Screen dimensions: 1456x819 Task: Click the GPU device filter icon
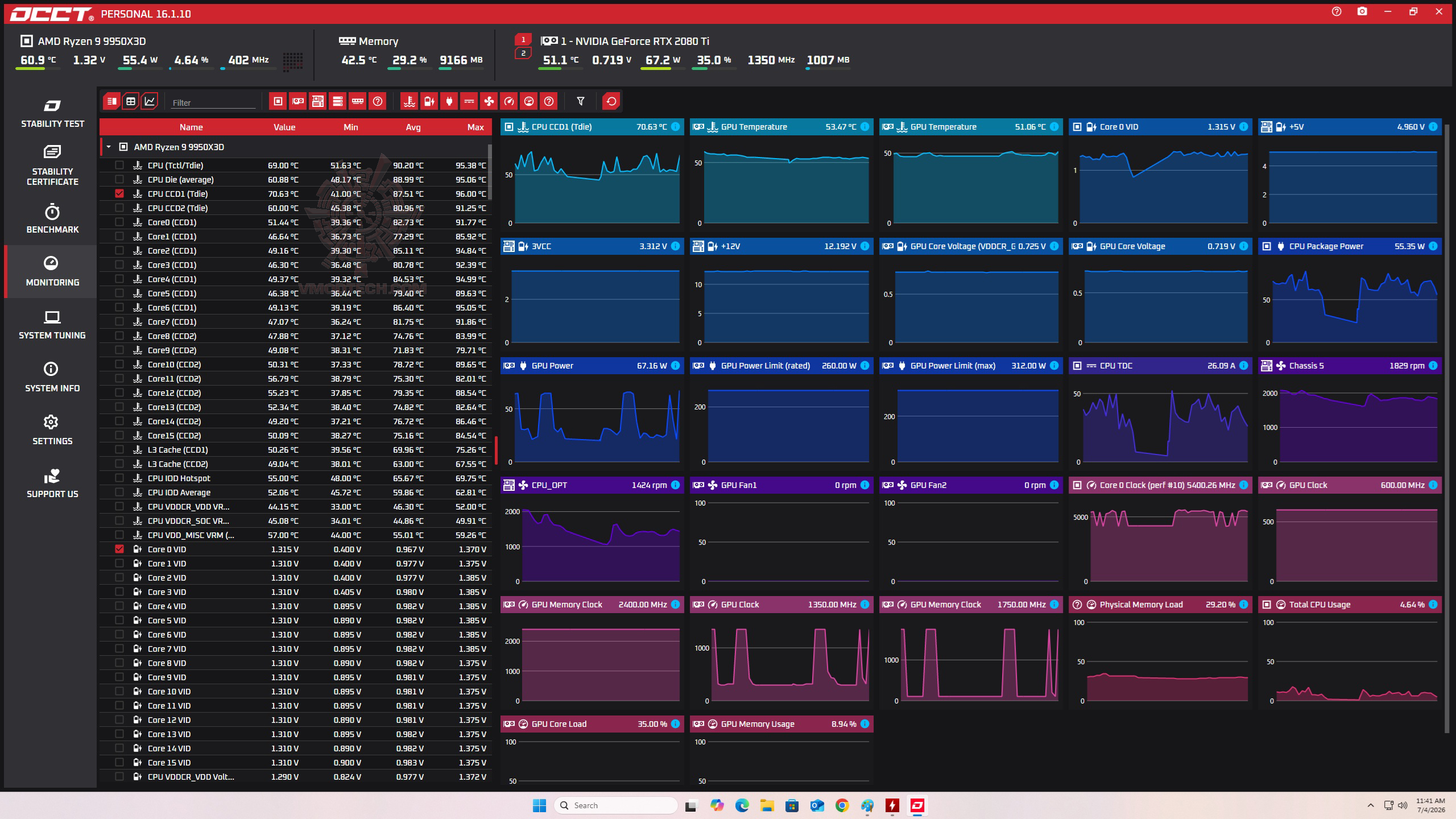(x=298, y=101)
